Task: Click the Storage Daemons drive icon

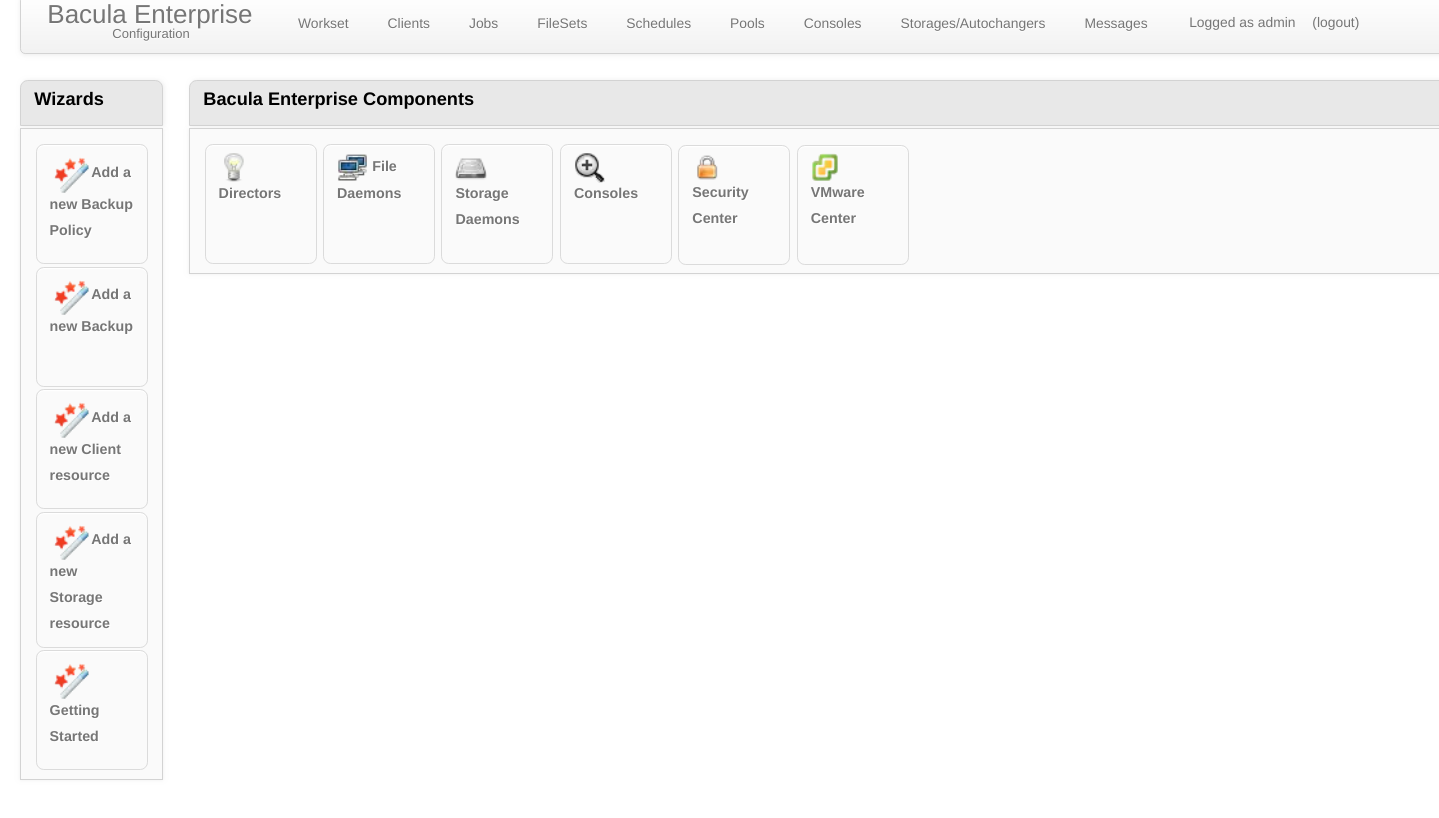Action: [x=471, y=168]
